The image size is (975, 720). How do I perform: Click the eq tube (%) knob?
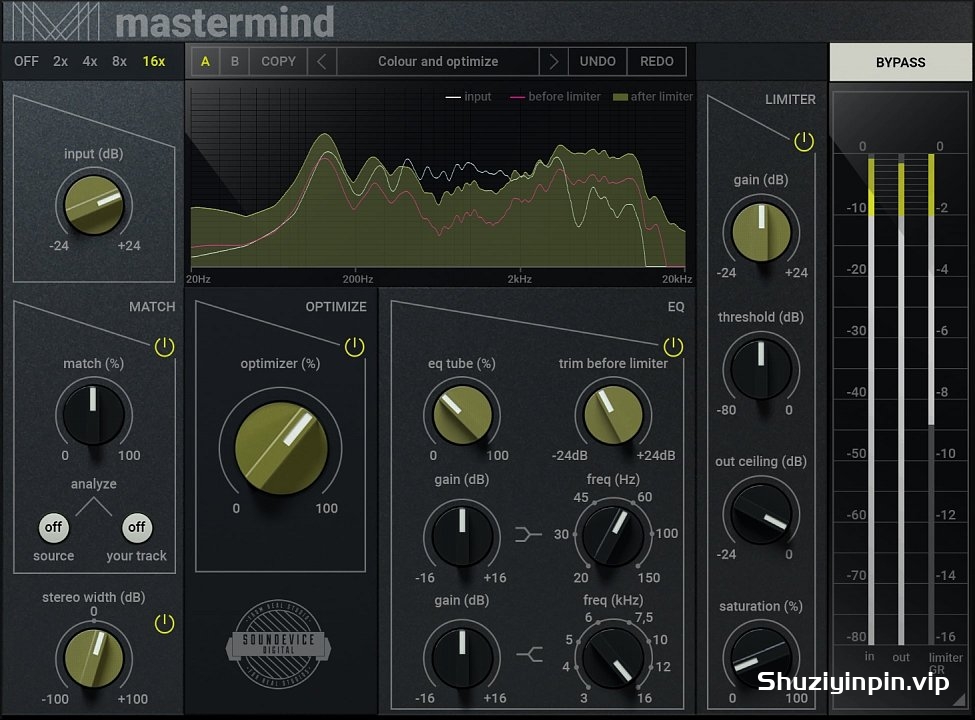462,414
